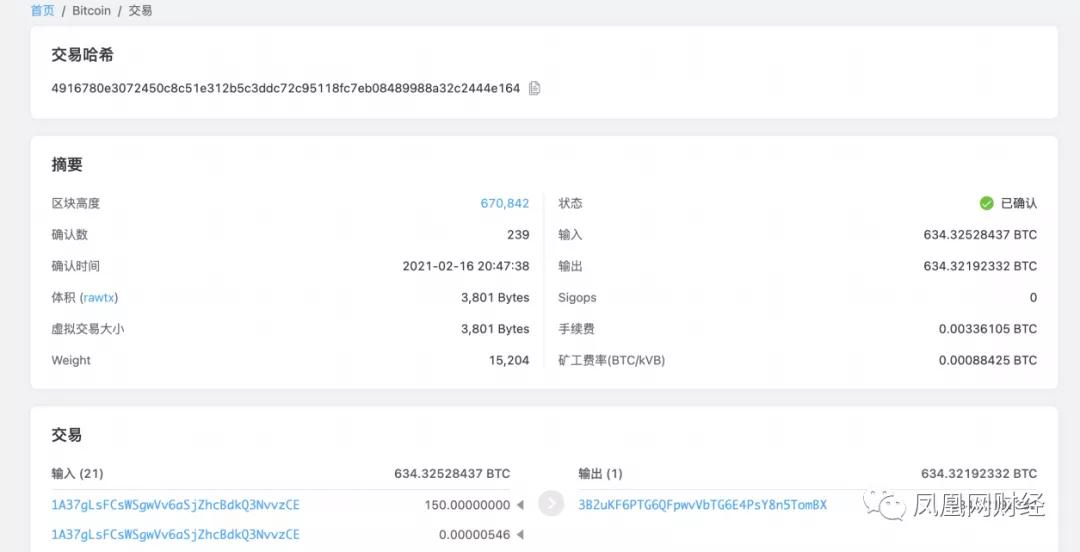
Task: Click the Weight value 15,204
Action: [x=509, y=360]
